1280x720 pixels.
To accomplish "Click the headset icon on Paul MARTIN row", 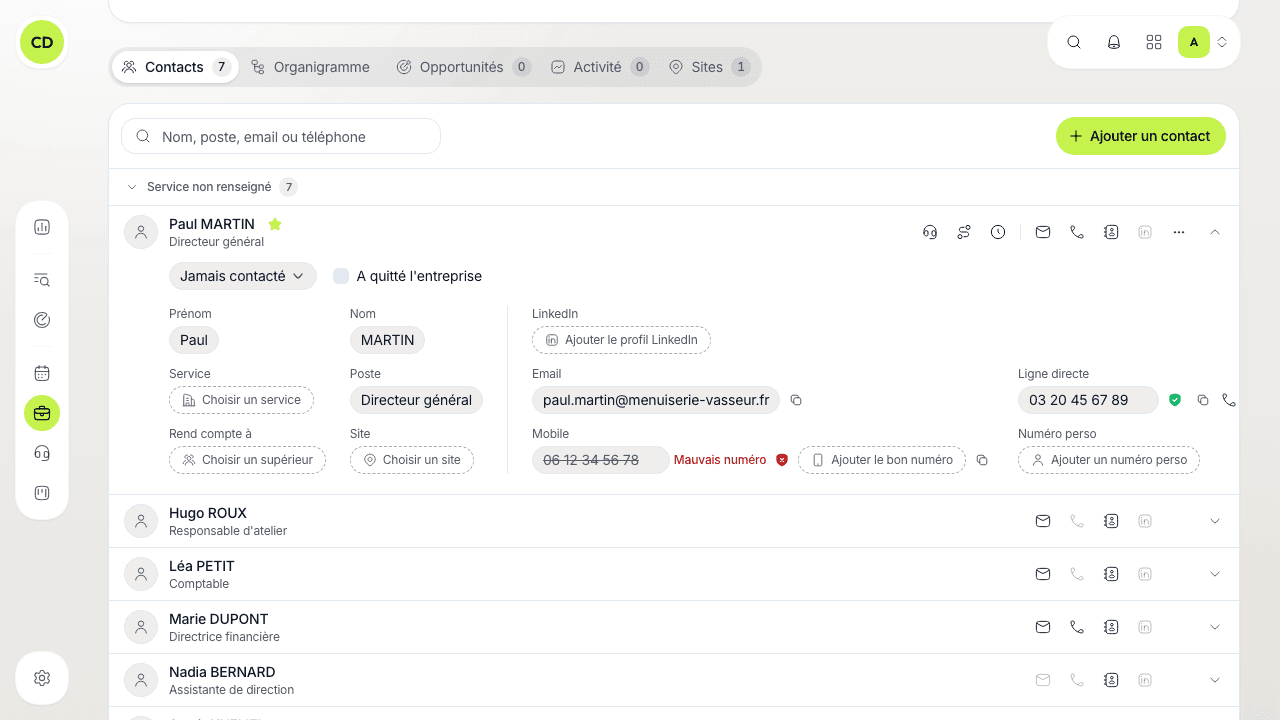I will click(930, 232).
